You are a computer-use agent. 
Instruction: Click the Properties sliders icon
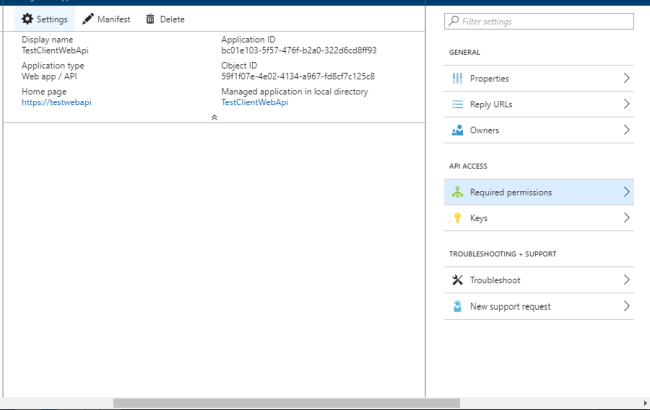(x=457, y=78)
